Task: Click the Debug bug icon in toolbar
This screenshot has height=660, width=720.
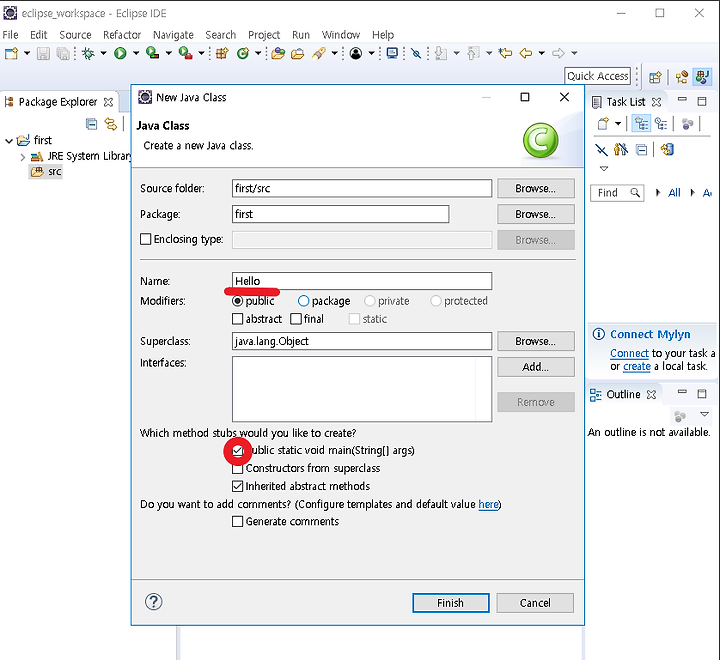Action: click(88, 53)
